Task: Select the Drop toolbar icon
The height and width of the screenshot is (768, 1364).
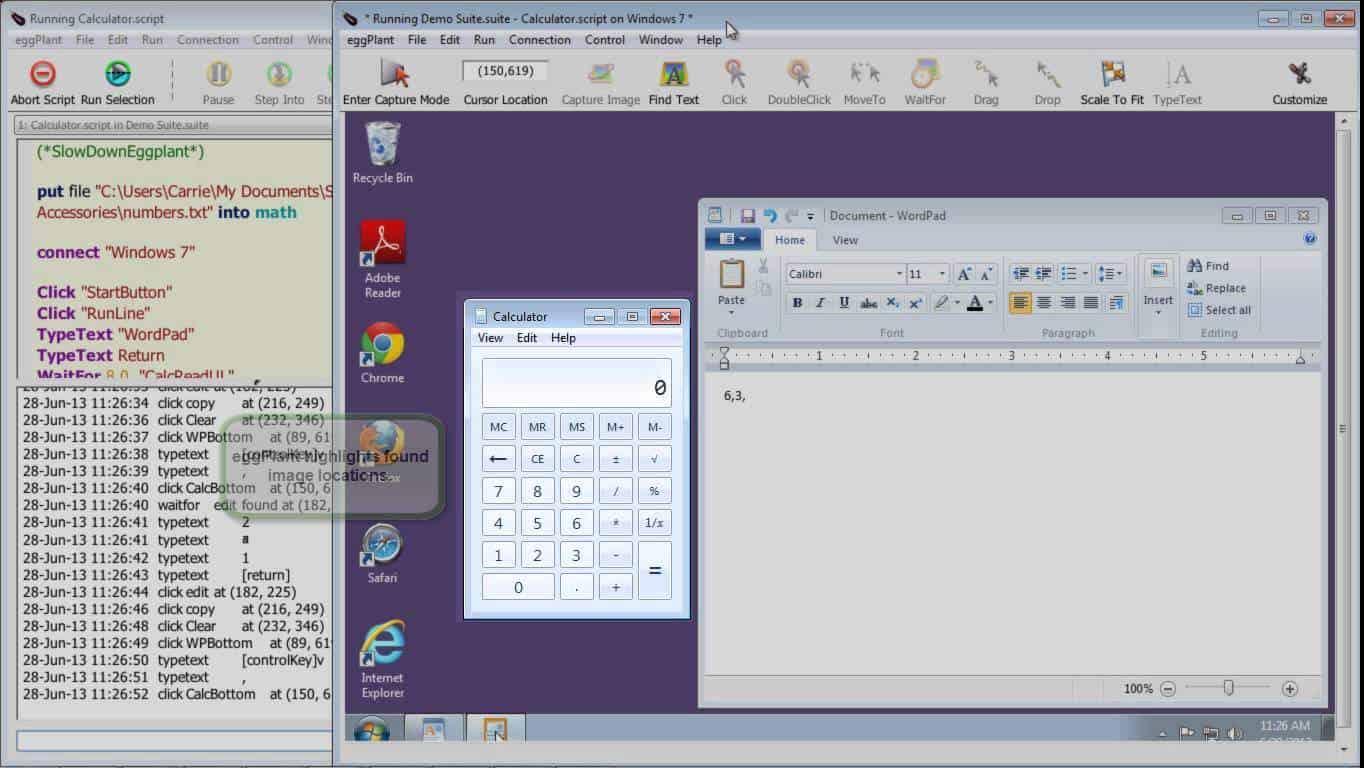Action: tap(1048, 74)
